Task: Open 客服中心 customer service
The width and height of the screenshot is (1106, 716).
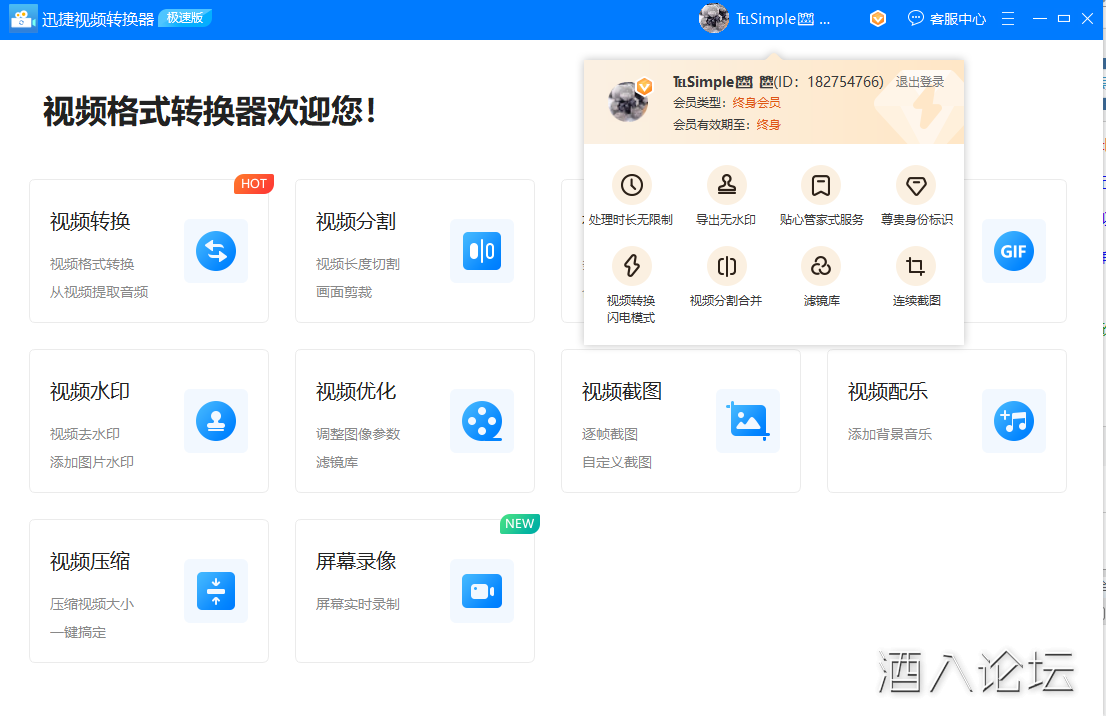Action: tap(946, 19)
